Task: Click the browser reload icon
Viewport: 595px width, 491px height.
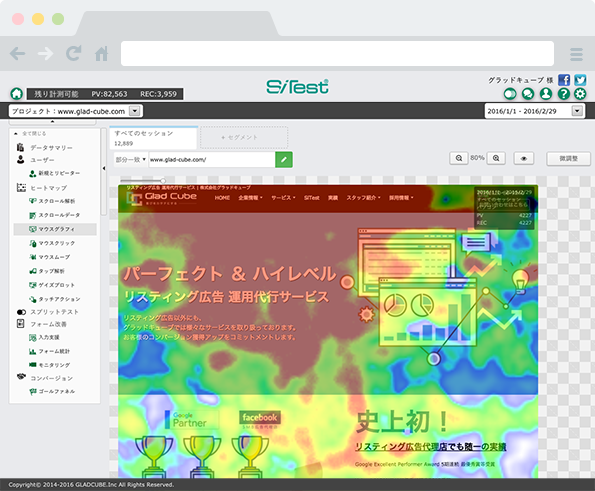Action: pyautogui.click(x=74, y=53)
